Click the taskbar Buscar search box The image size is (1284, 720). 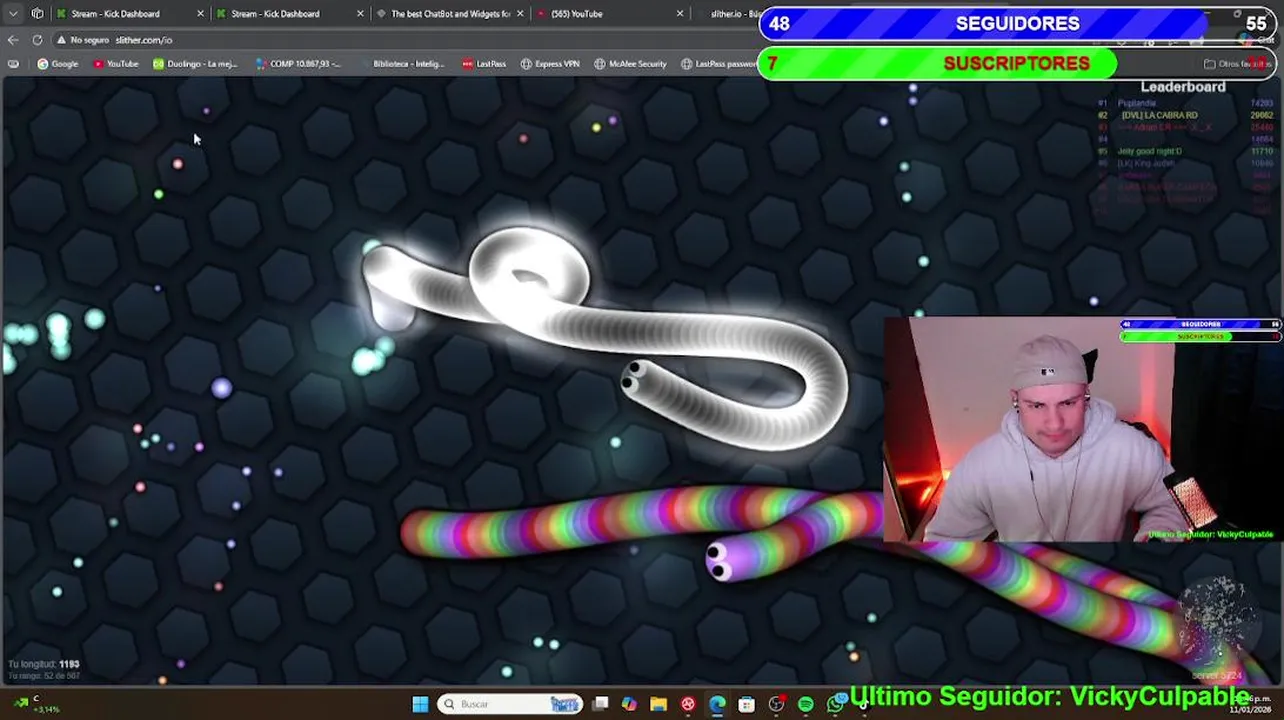(512, 705)
